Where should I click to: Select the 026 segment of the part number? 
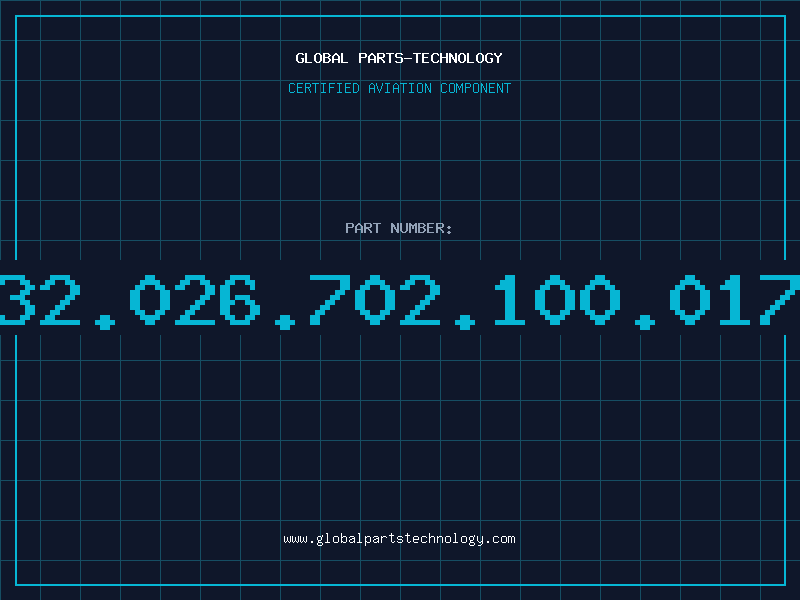click(x=195, y=299)
